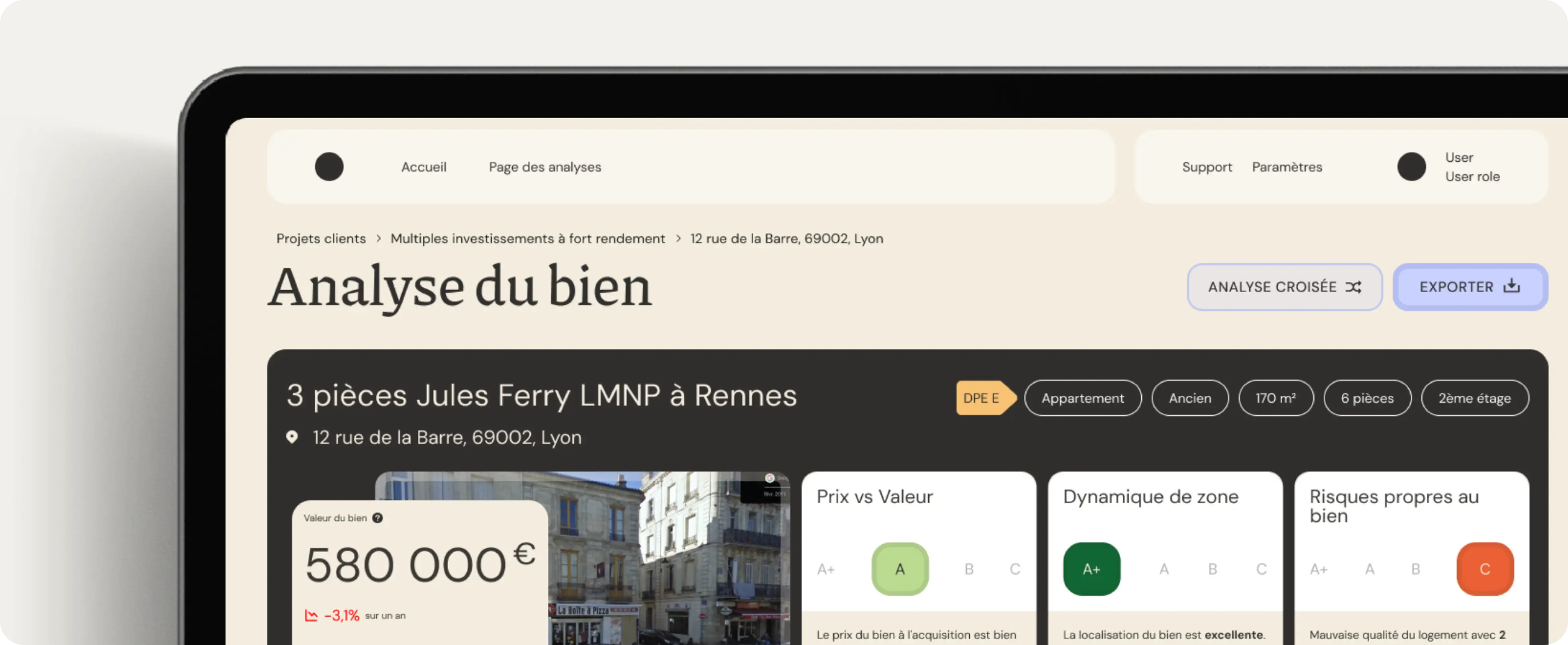Viewport: 1568px width, 645px height.
Task: Navigate to Projets clients breadcrumb
Action: 321,238
